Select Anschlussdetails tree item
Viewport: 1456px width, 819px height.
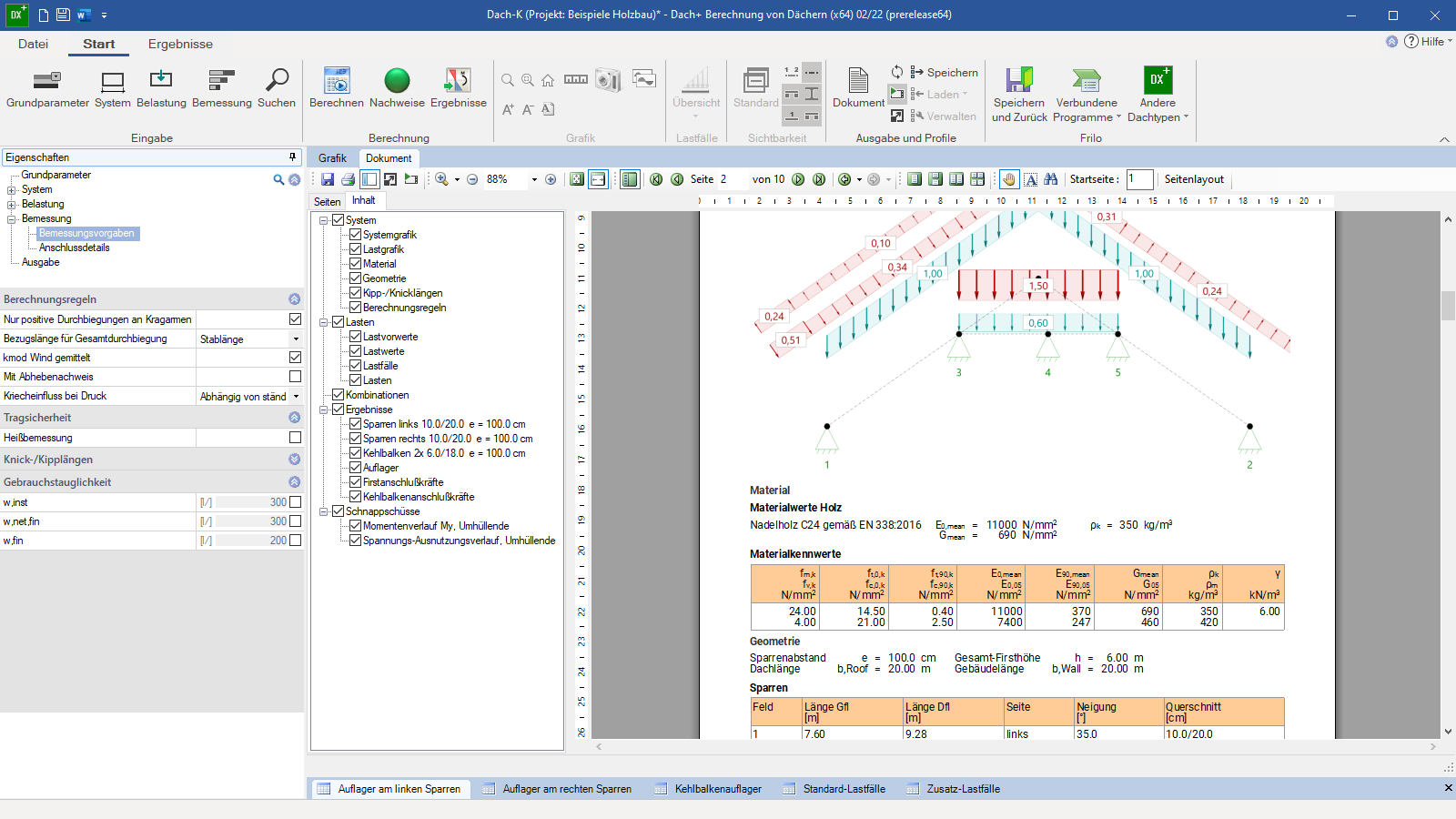click(x=74, y=248)
